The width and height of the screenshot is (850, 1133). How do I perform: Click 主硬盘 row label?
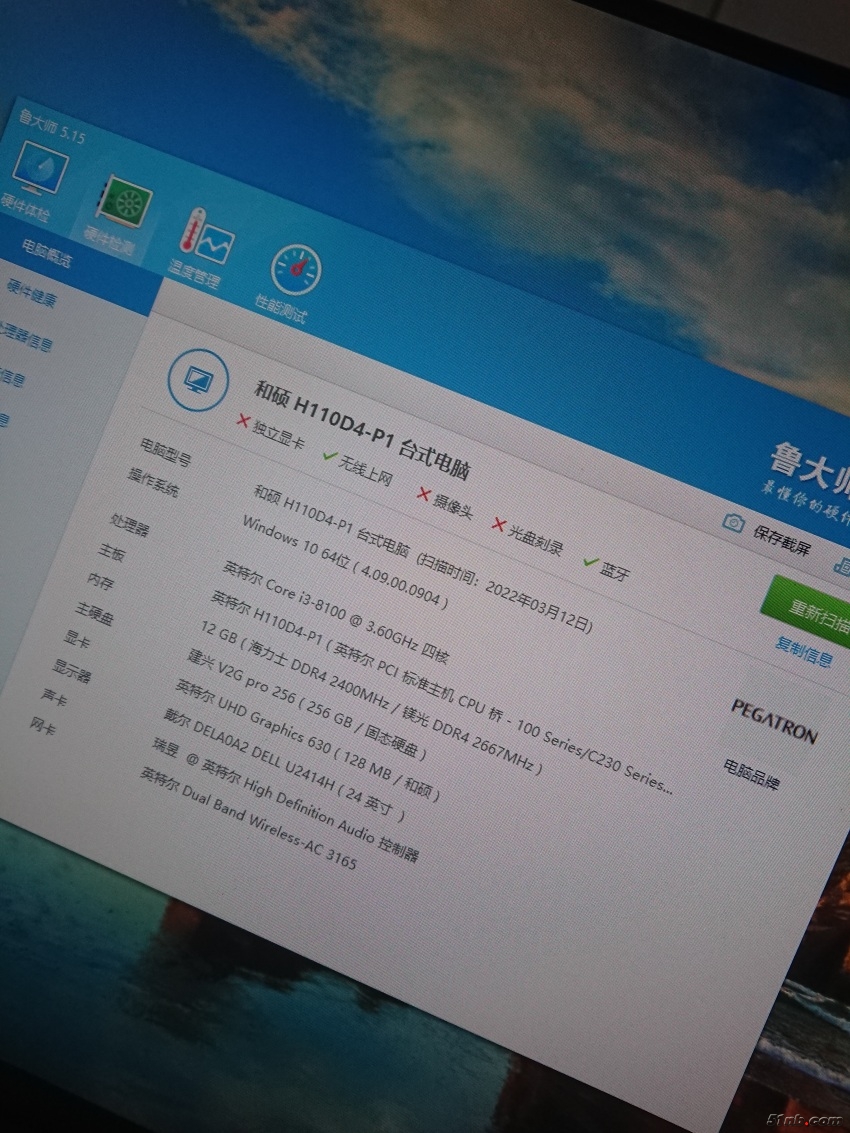pos(95,613)
